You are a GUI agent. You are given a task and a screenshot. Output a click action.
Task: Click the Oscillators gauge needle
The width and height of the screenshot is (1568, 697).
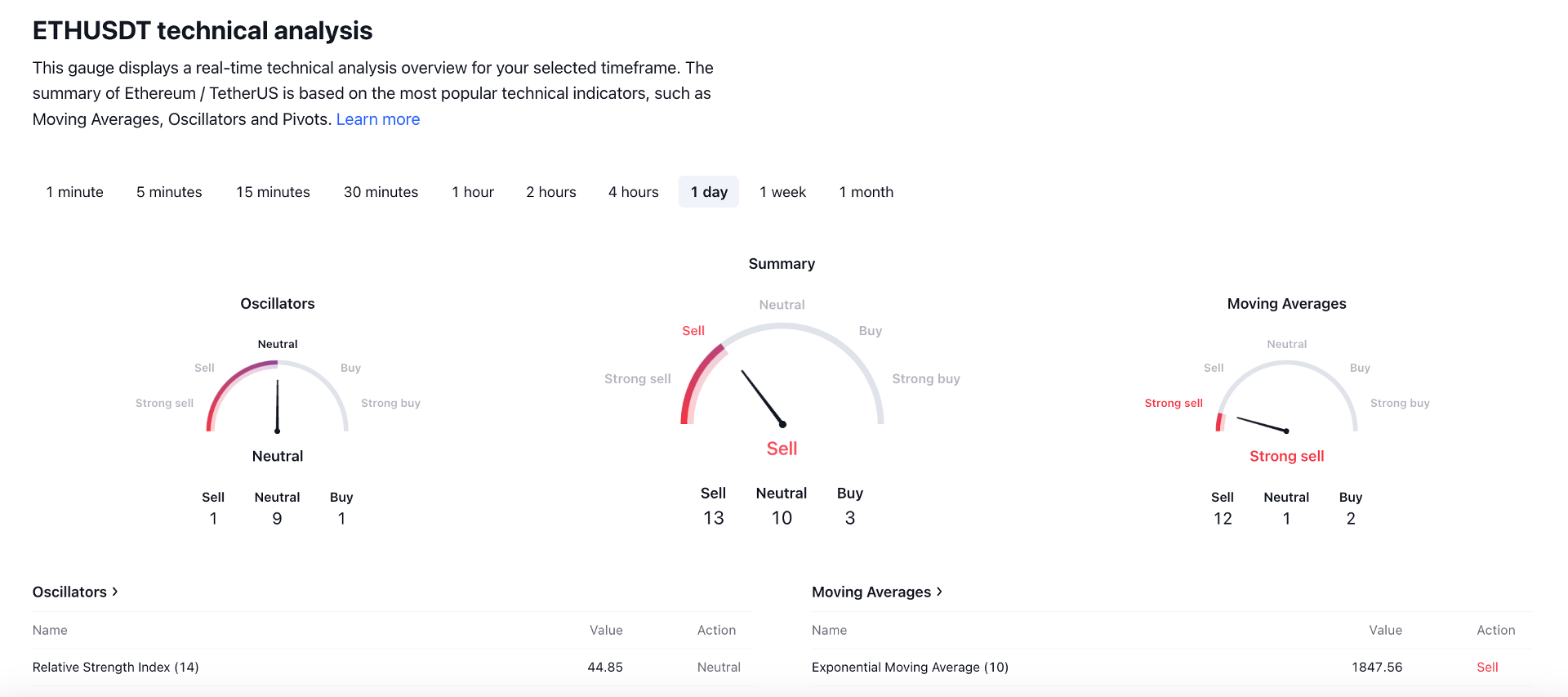pyautogui.click(x=278, y=406)
